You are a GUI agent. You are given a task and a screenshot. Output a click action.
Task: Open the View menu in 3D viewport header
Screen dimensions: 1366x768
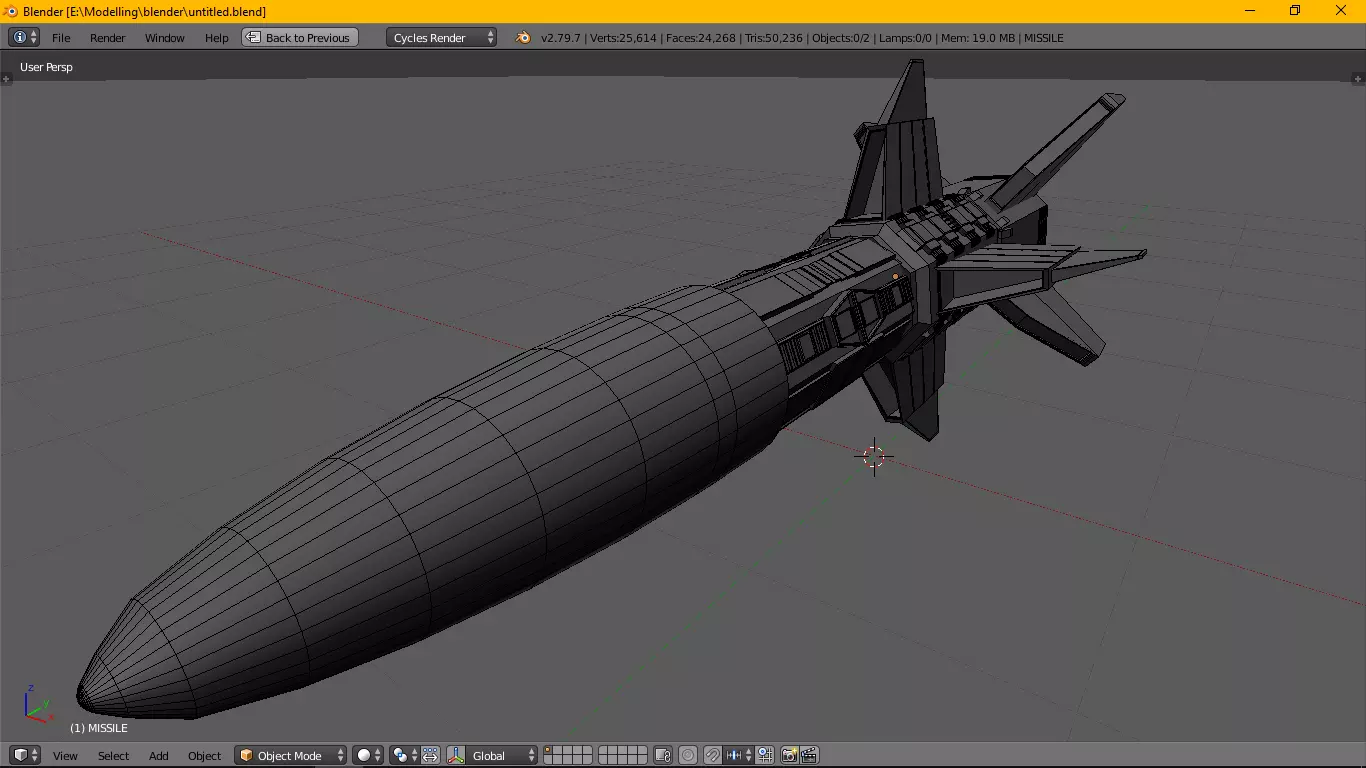coord(65,755)
